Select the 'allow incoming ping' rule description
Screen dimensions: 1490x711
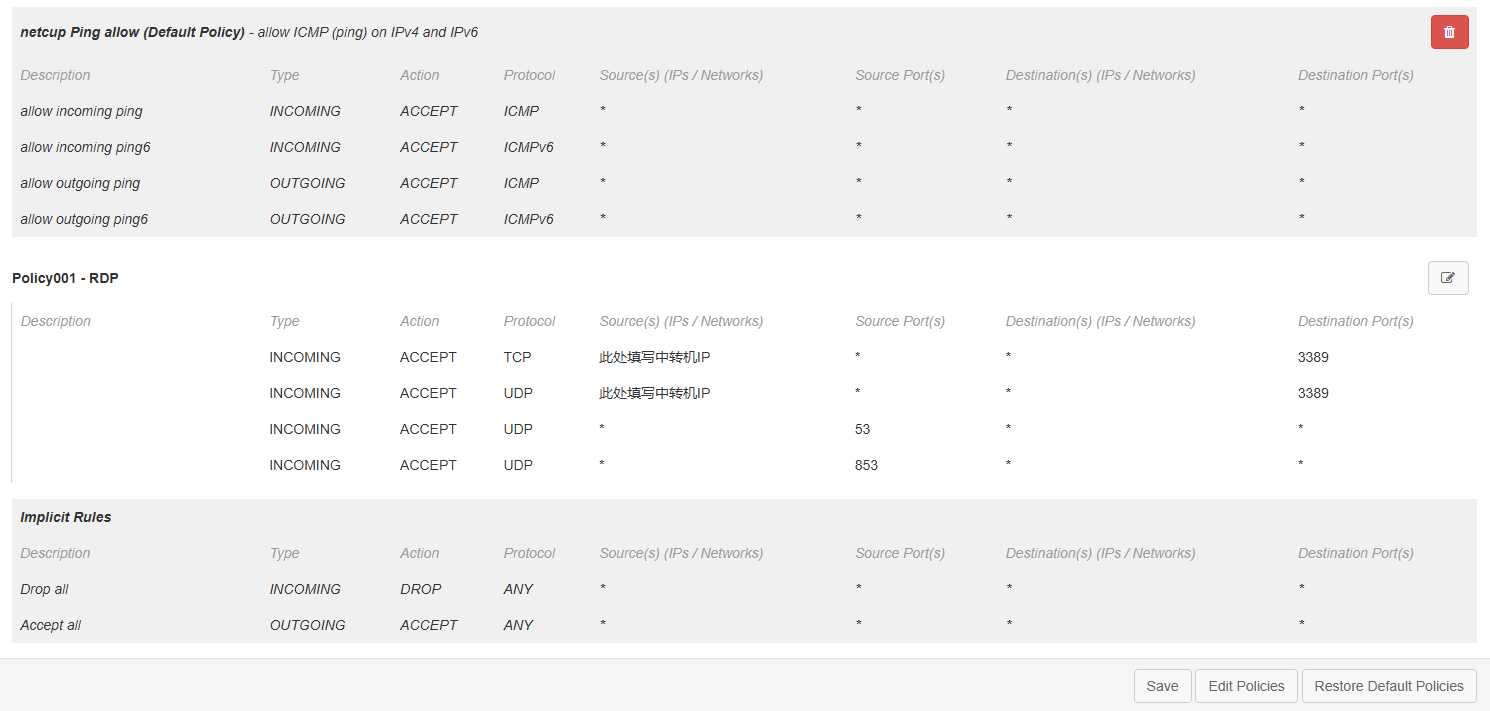(81, 111)
